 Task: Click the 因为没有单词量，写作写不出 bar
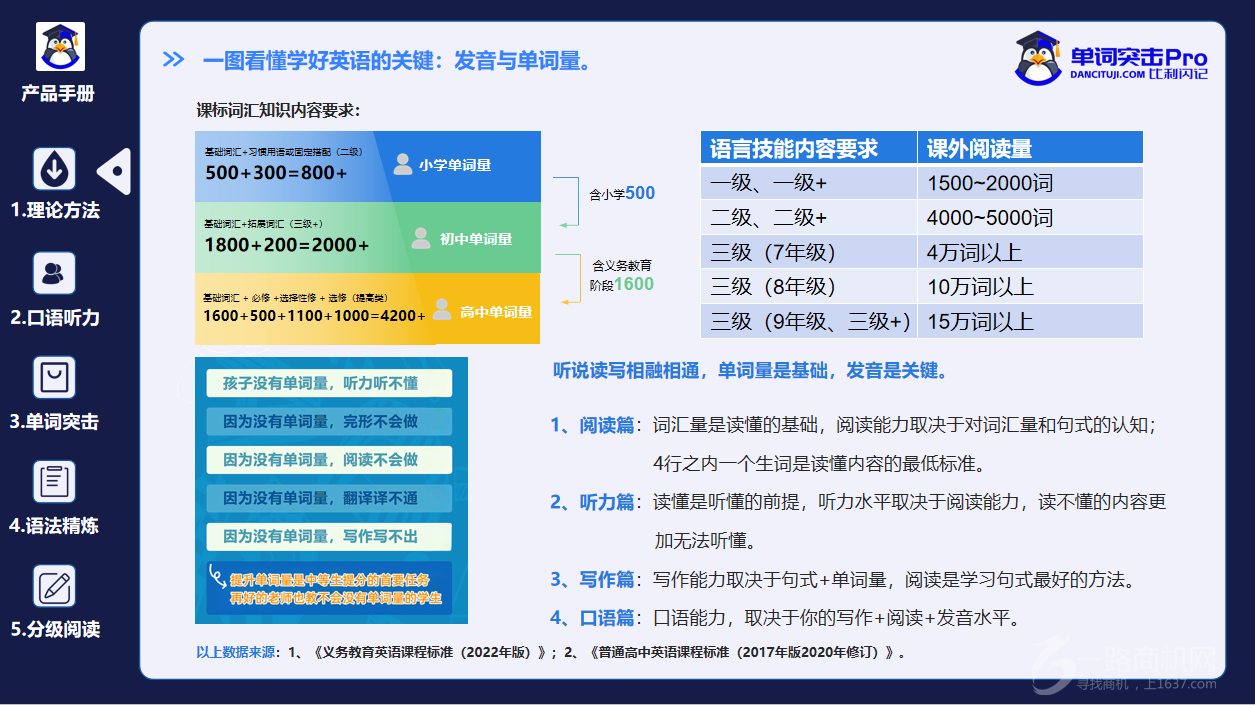coord(329,536)
